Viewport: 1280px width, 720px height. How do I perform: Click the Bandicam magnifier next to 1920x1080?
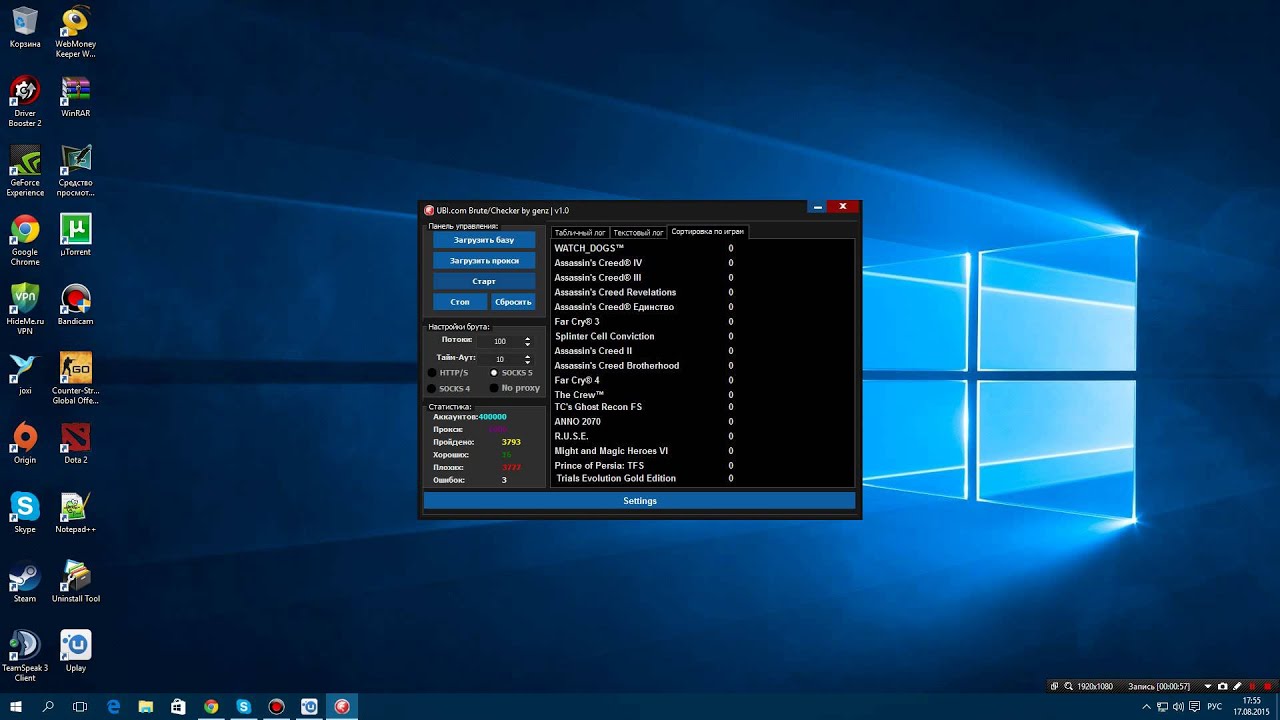coord(1069,686)
